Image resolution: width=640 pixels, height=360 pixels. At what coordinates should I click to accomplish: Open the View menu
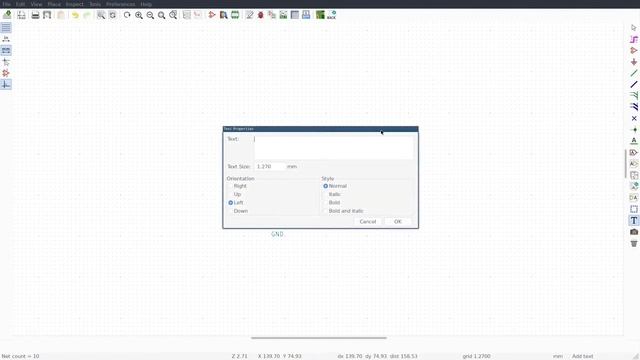[x=36, y=4]
